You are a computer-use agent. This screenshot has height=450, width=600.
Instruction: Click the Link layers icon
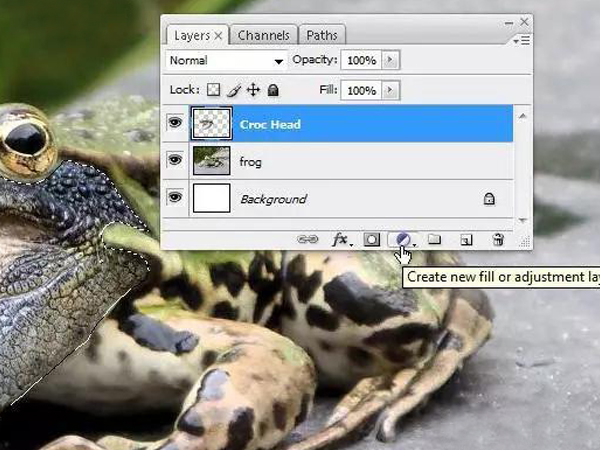308,240
